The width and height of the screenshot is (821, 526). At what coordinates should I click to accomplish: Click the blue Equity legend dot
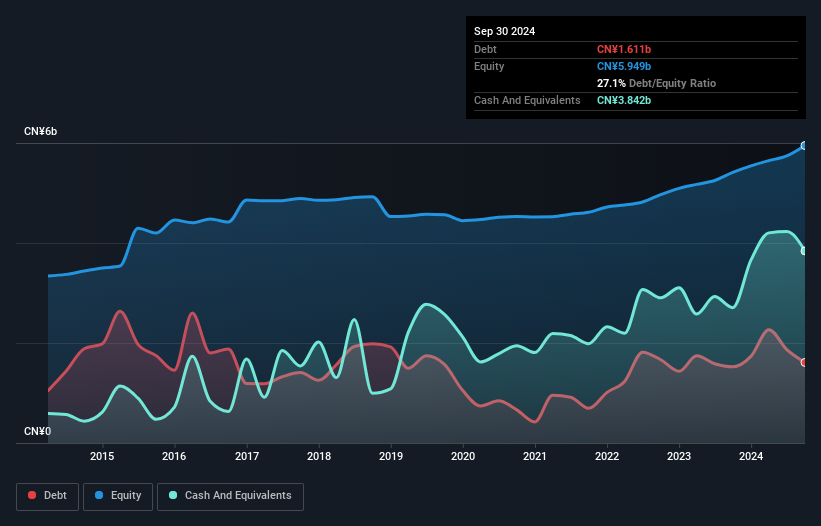point(99,495)
